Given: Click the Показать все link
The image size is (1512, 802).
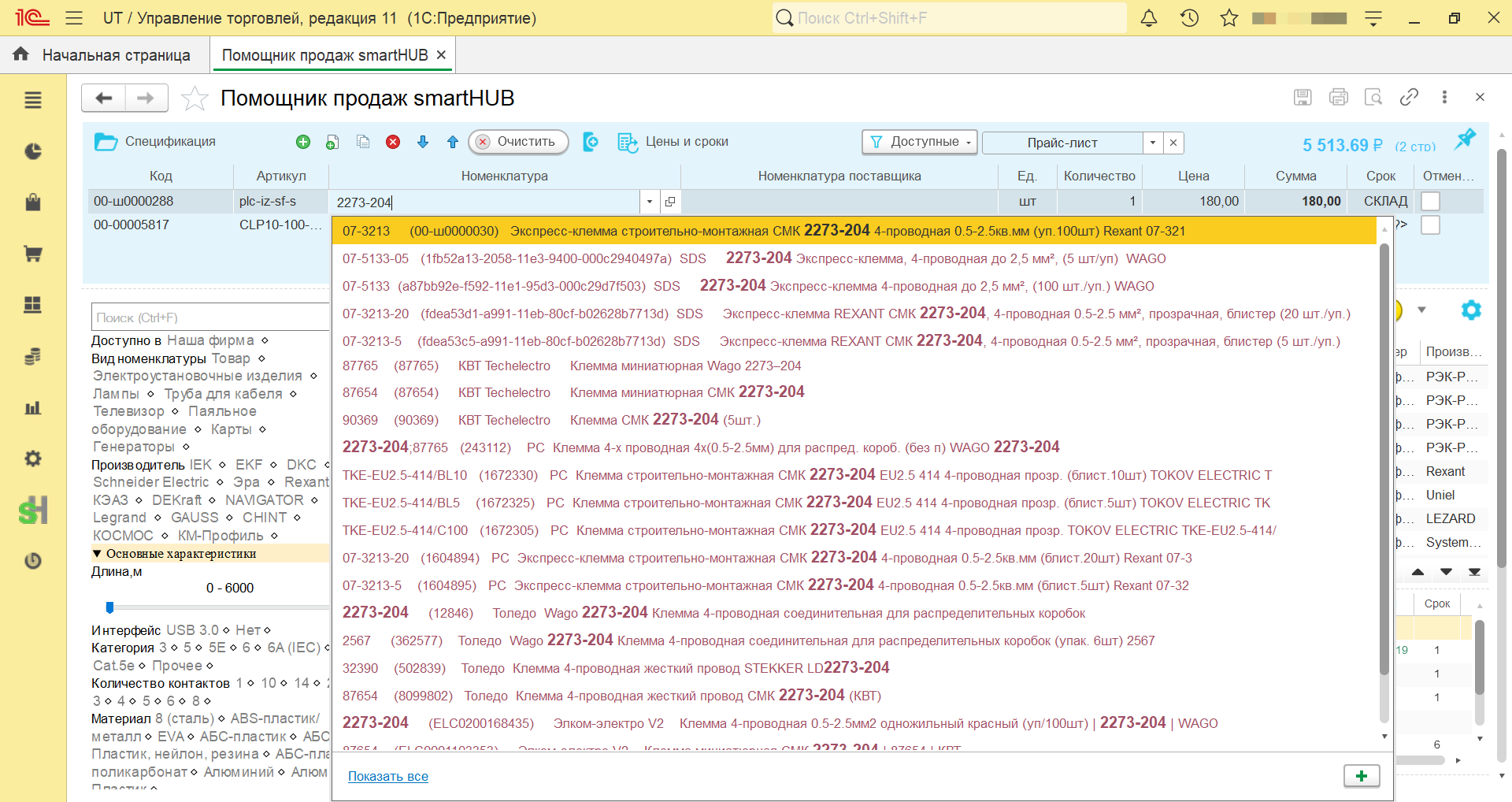Looking at the screenshot, I should [388, 777].
